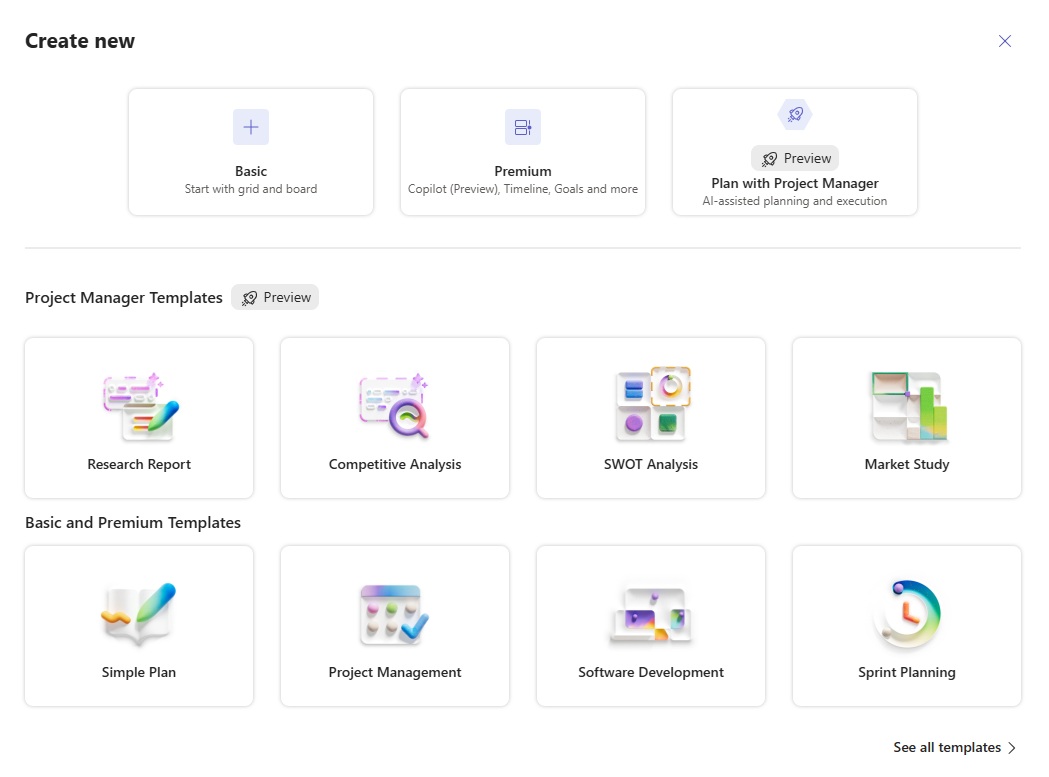
Task: Open the See all templates link
Action: point(946,747)
